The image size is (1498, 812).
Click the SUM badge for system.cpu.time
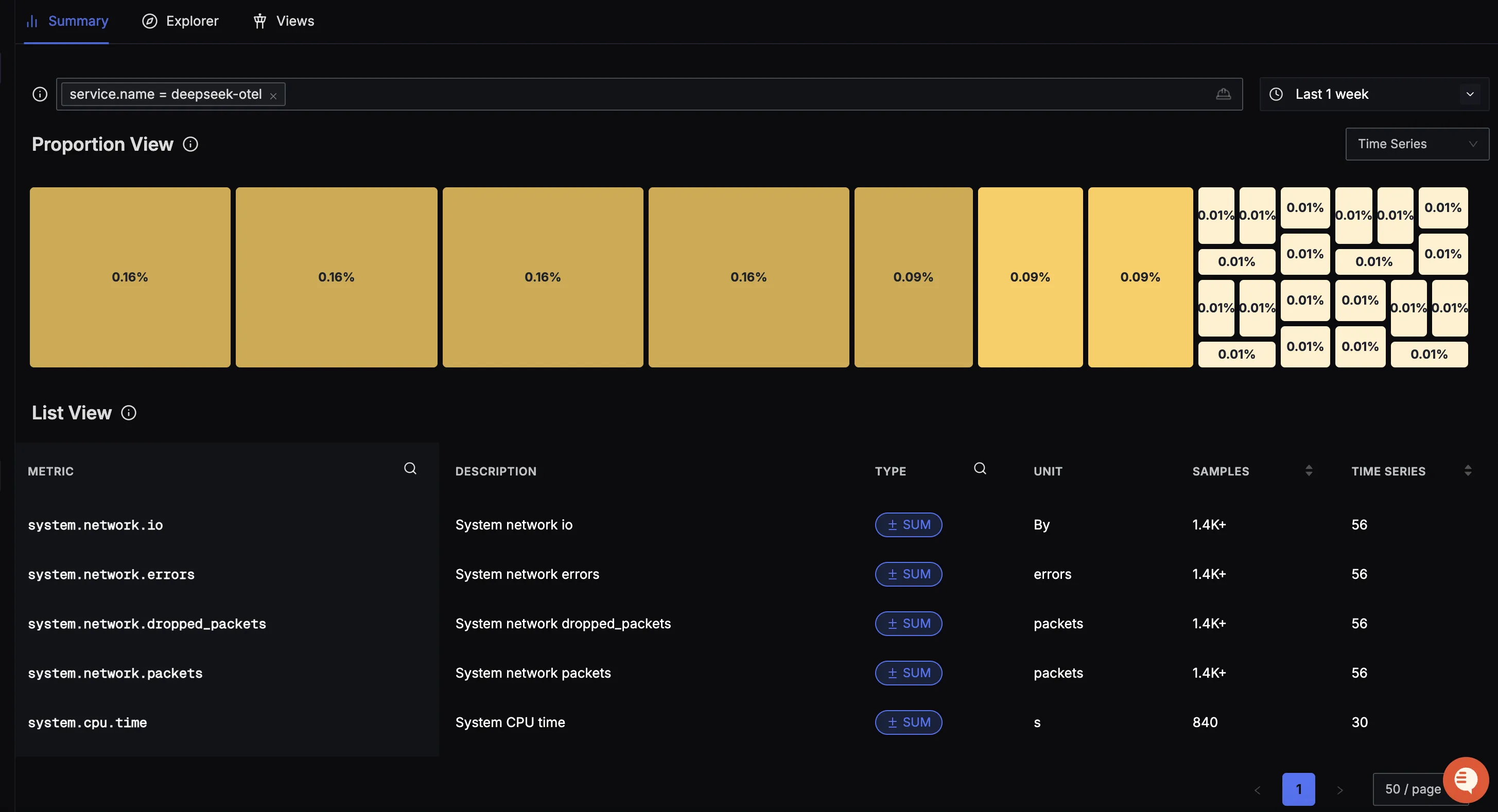click(x=909, y=722)
